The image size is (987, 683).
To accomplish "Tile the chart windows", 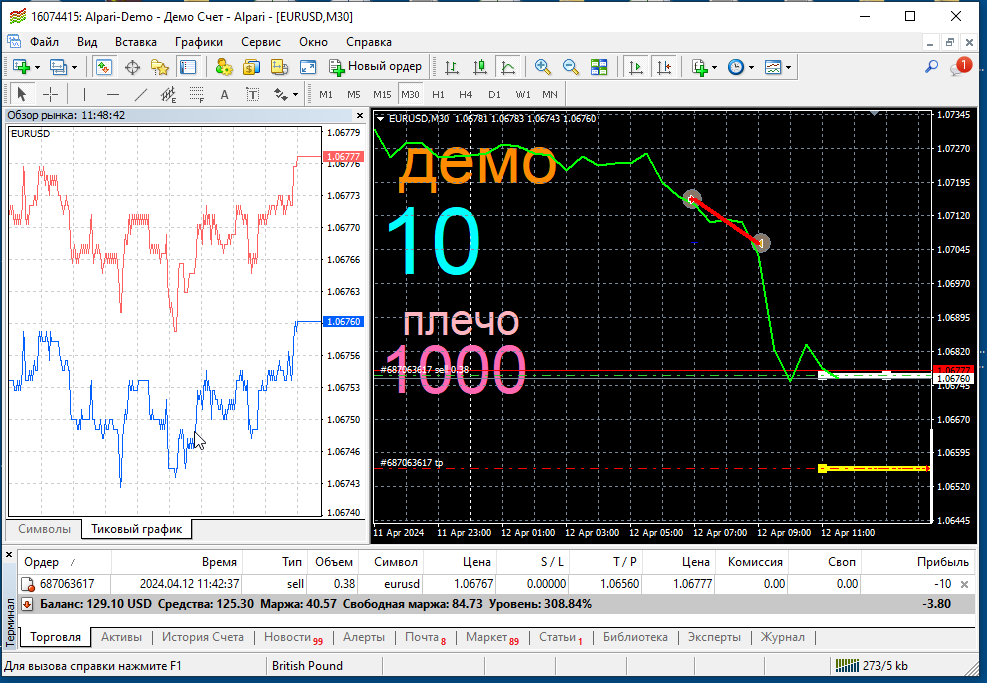I will pos(599,67).
